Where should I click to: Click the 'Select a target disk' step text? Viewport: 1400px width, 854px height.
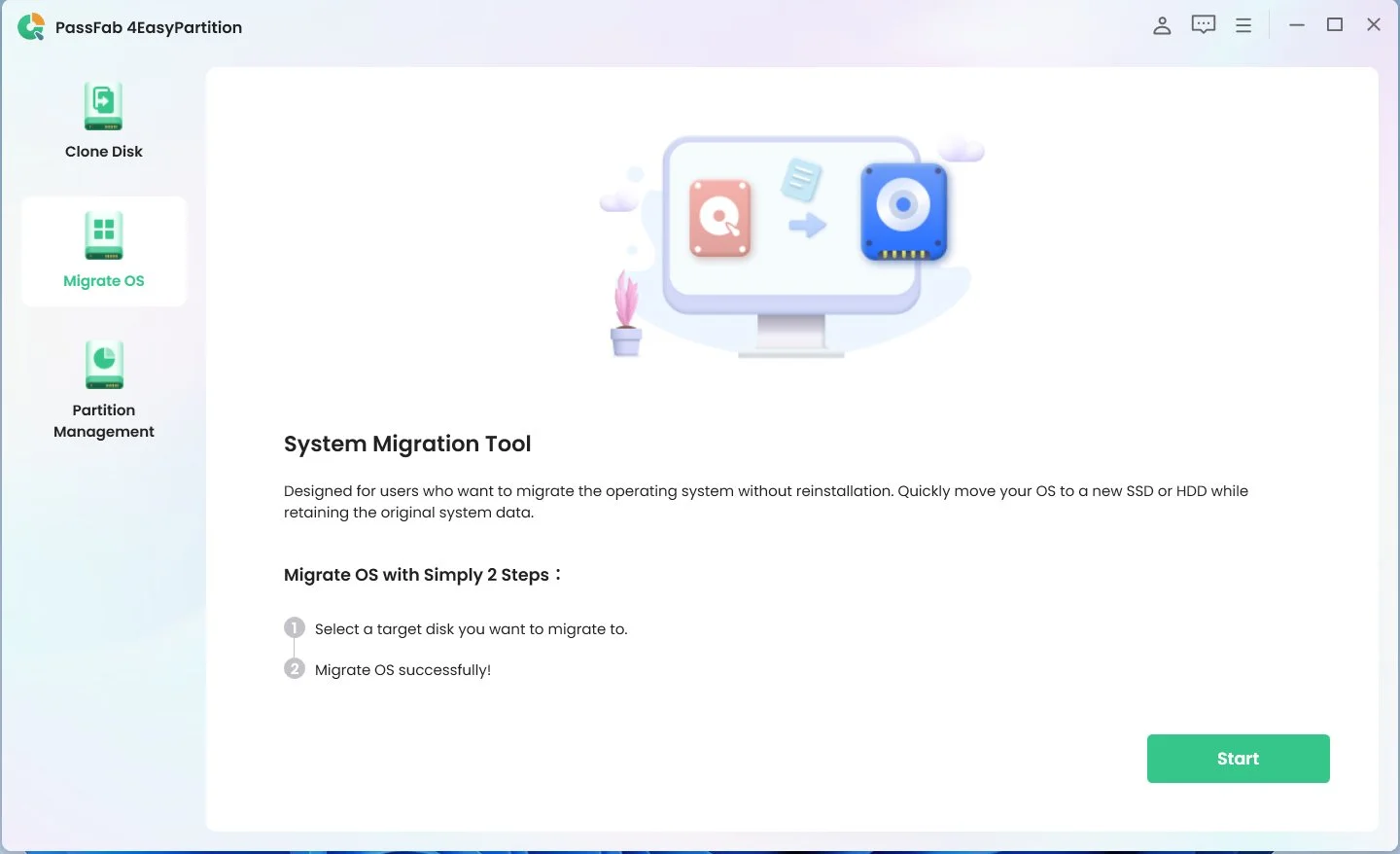click(471, 628)
